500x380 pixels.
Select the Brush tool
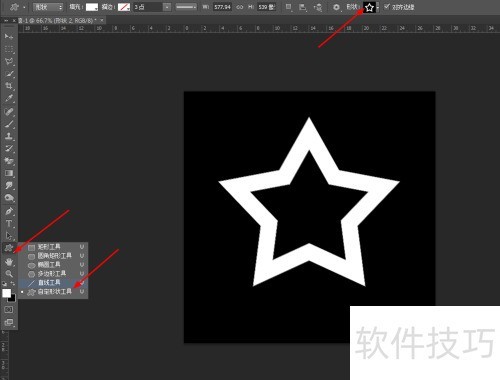click(9, 124)
